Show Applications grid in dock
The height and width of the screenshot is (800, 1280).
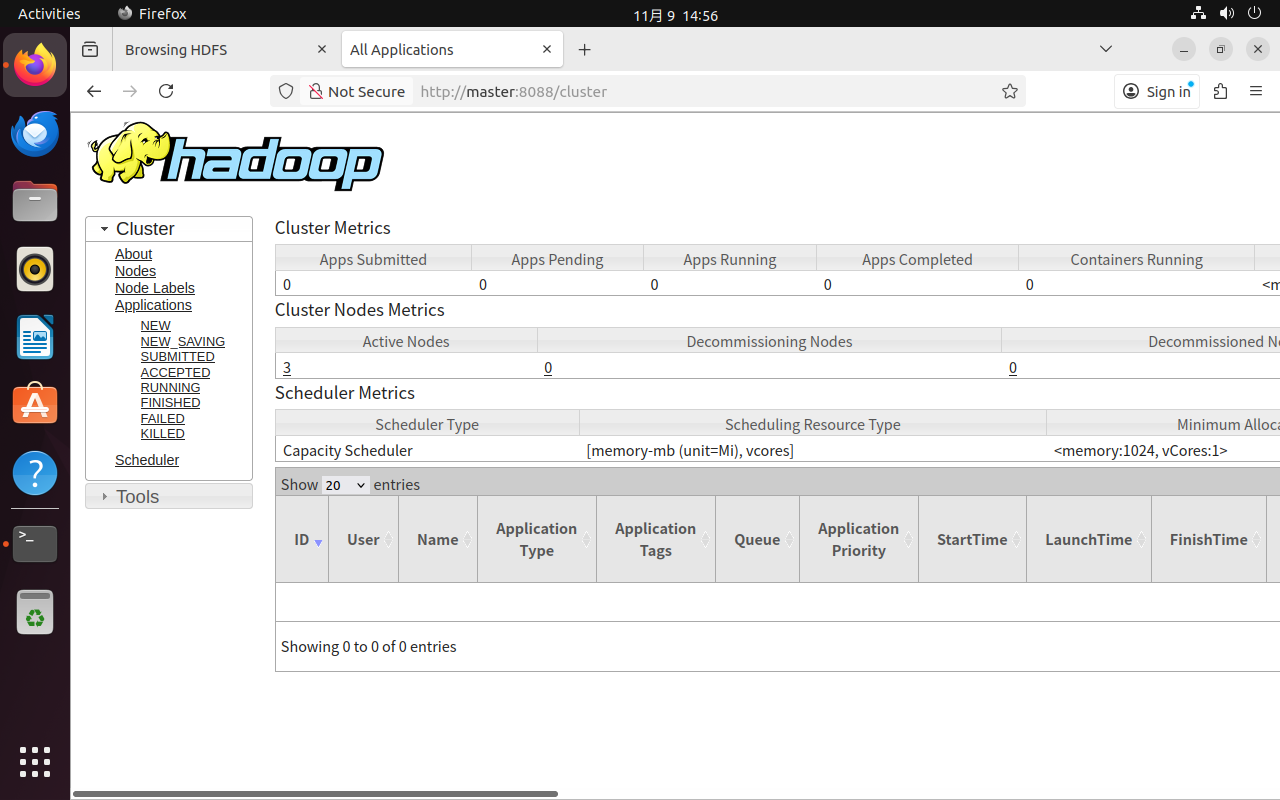(x=35, y=761)
